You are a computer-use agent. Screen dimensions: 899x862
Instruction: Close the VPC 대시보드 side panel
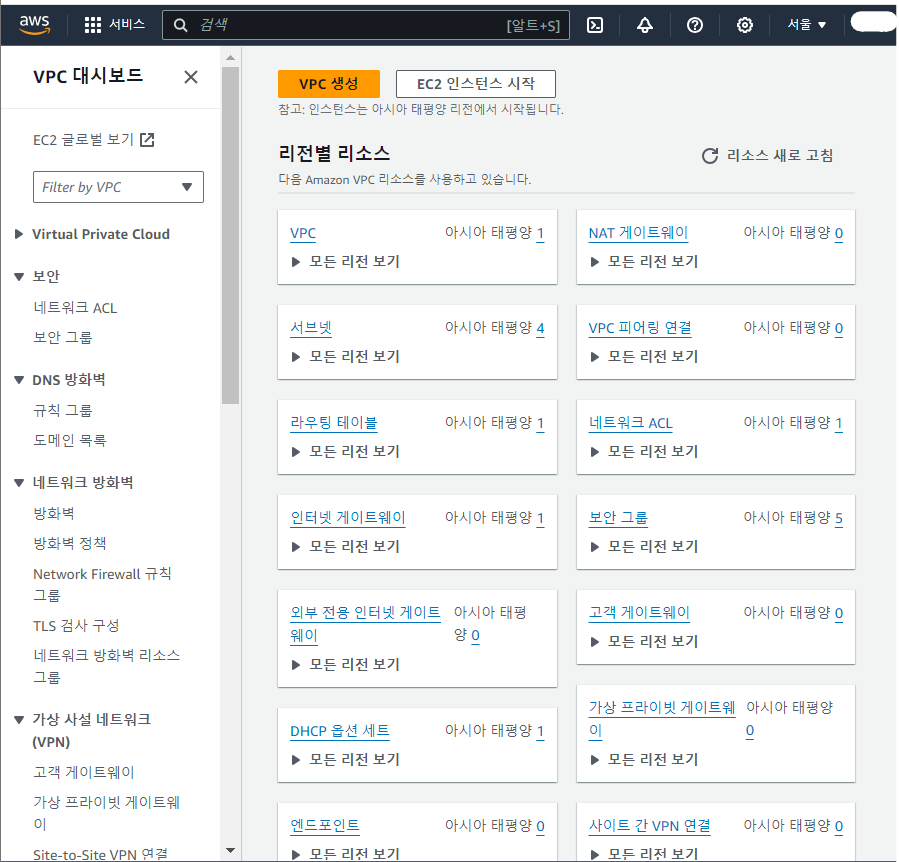coord(191,77)
